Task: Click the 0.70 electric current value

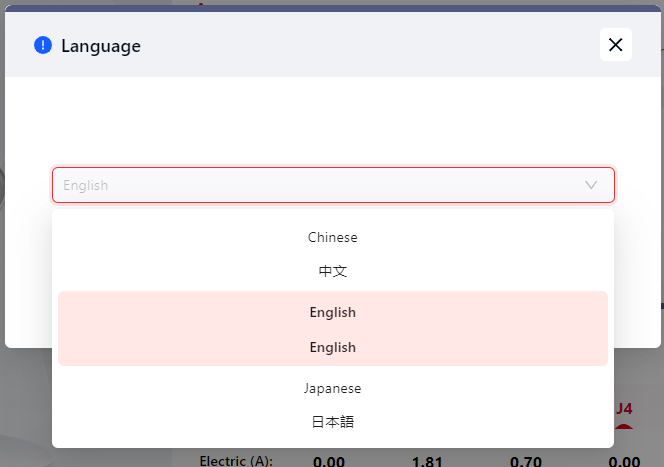Action: [x=525, y=461]
